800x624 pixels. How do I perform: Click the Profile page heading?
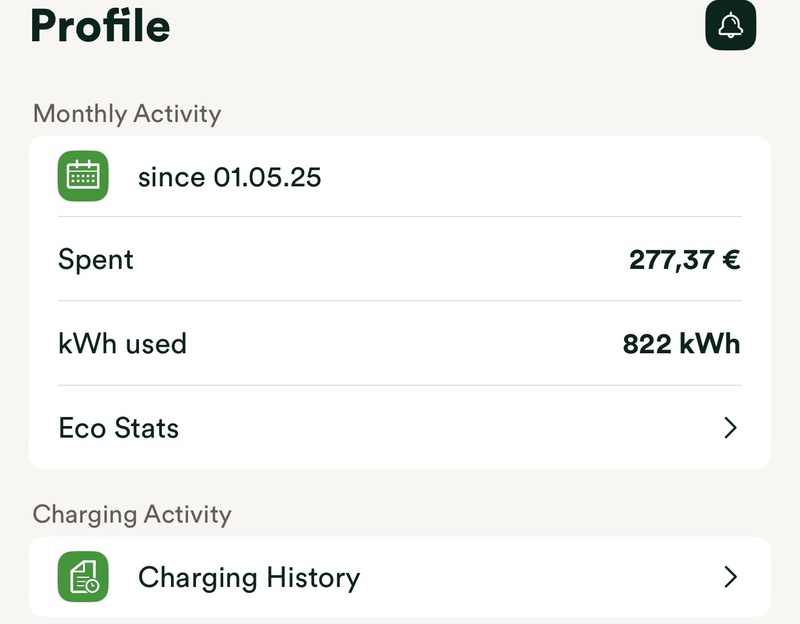coord(100,26)
